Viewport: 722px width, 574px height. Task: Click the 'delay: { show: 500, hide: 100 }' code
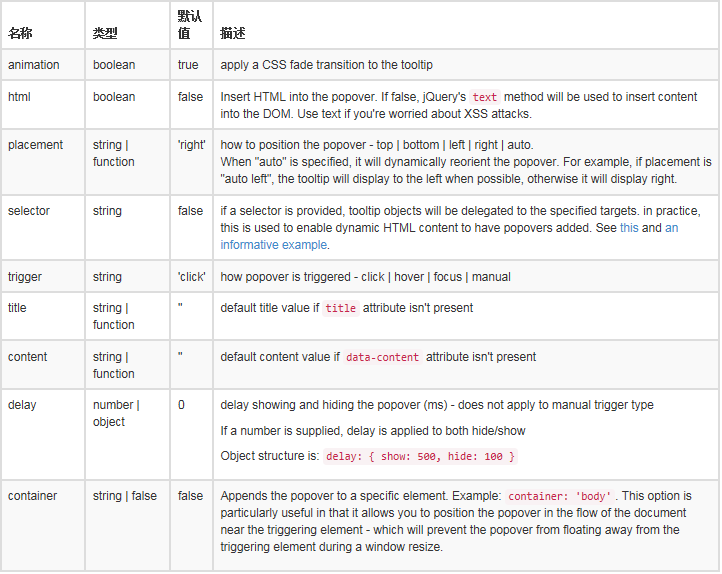[x=421, y=456]
